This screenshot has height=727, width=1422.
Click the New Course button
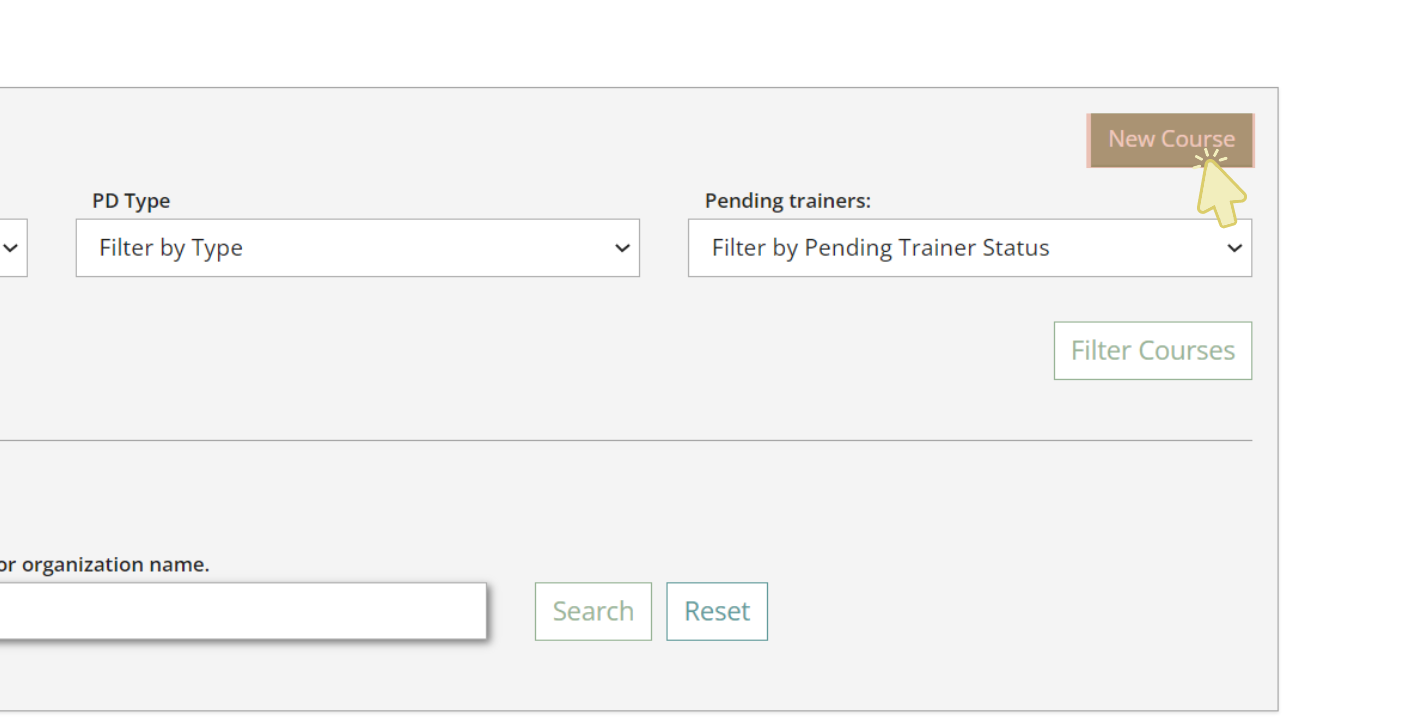[1169, 140]
